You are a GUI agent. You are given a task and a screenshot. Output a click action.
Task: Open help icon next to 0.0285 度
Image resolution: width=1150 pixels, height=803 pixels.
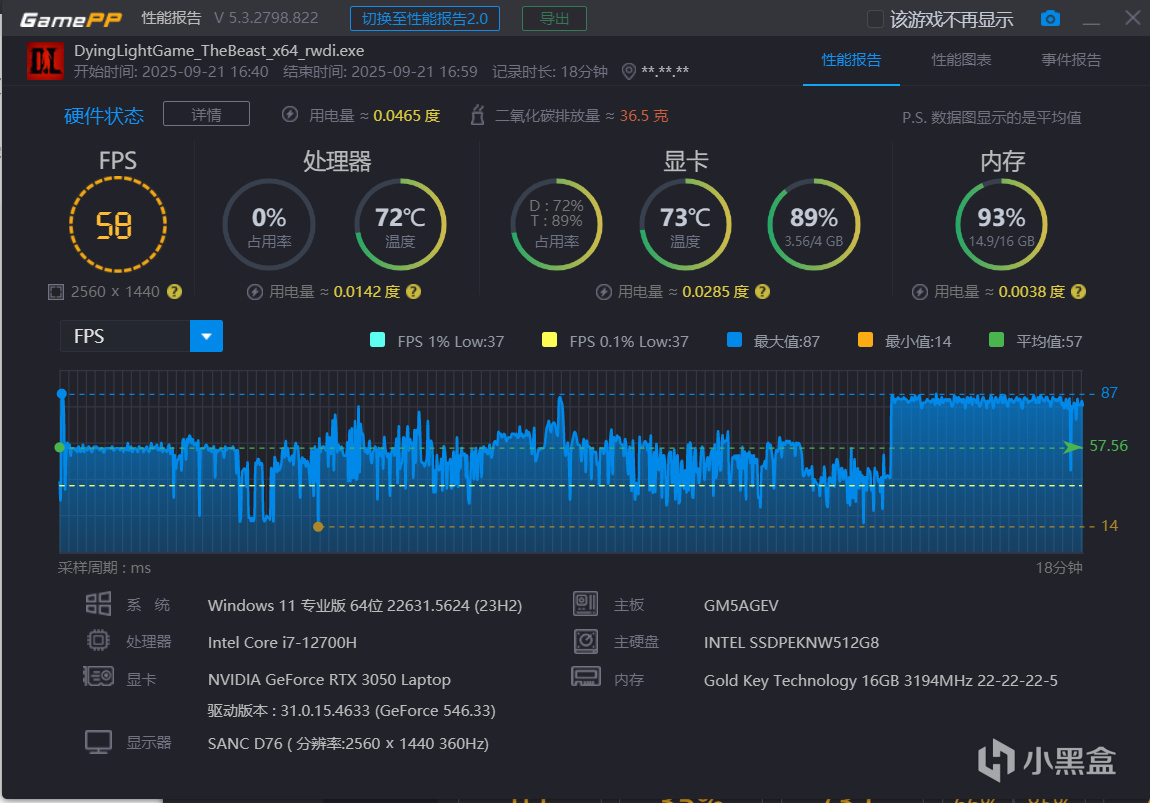pyautogui.click(x=763, y=292)
